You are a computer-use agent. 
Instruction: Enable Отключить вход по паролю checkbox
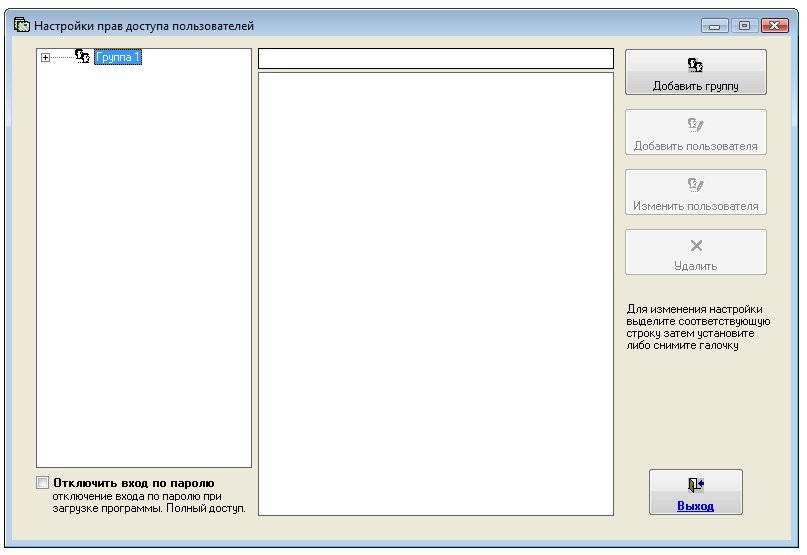pos(43,483)
